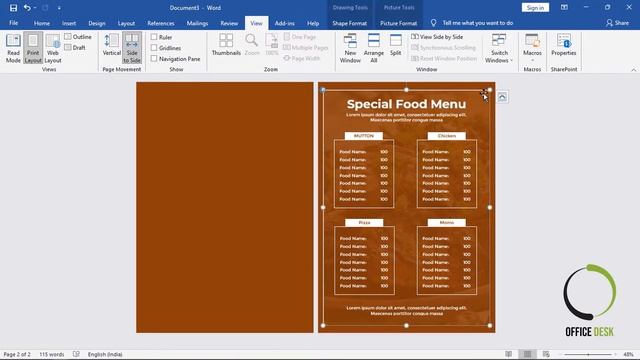This screenshot has height=360, width=640.
Task: Click the Sign in button
Action: pos(535,8)
